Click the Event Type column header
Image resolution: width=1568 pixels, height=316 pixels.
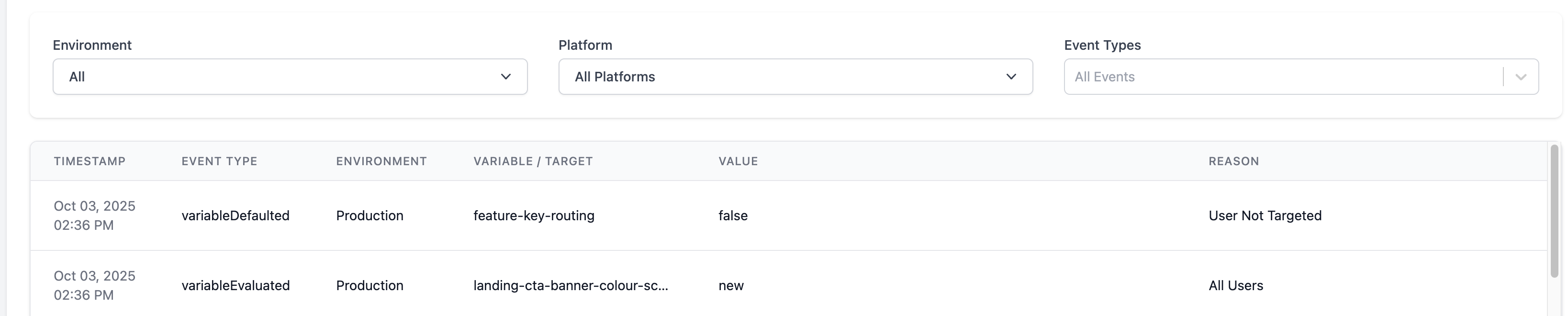[x=219, y=161]
